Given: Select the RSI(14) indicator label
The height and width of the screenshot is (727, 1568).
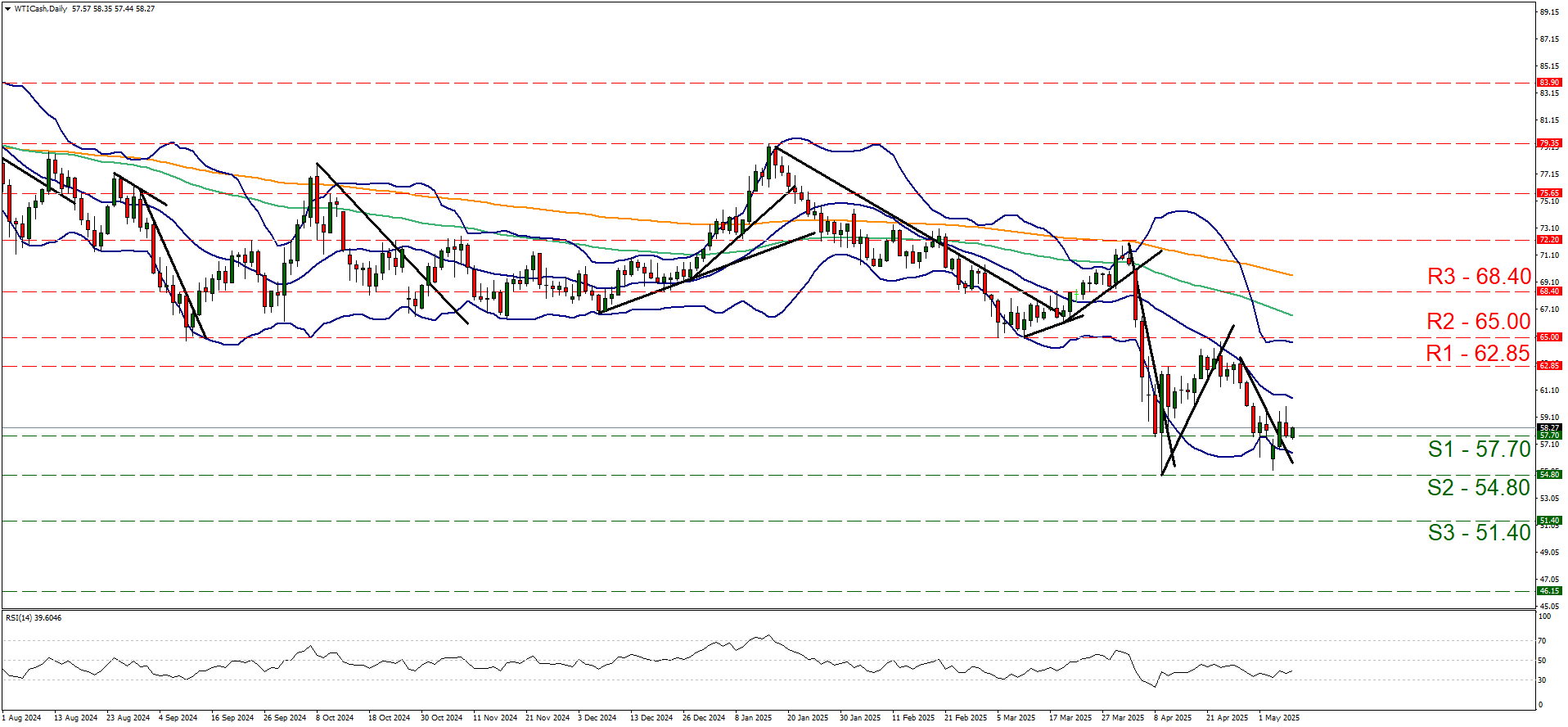Looking at the screenshot, I should click(23, 618).
